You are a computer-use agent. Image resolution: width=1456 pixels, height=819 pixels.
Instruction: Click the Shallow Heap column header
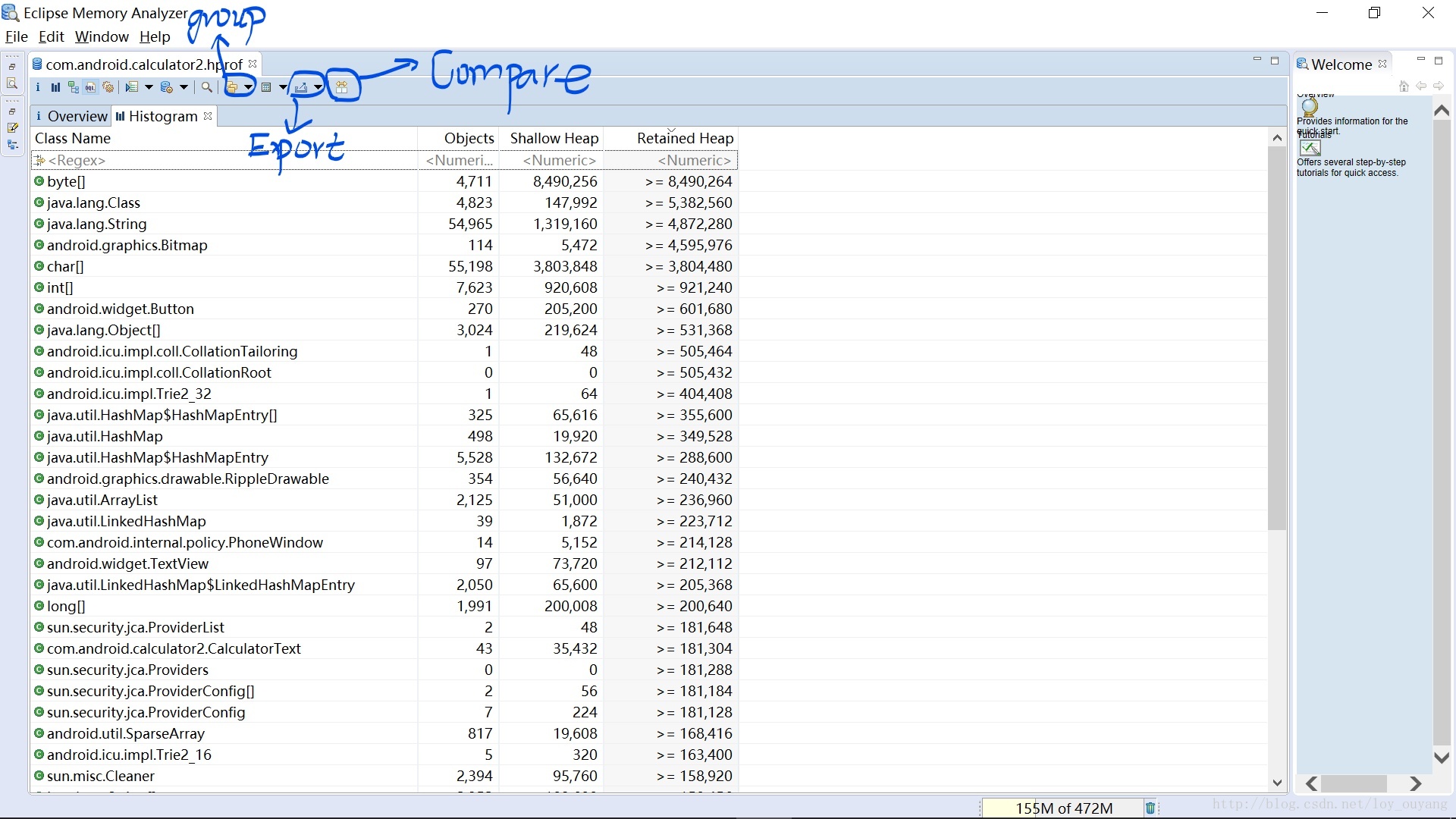pos(554,138)
